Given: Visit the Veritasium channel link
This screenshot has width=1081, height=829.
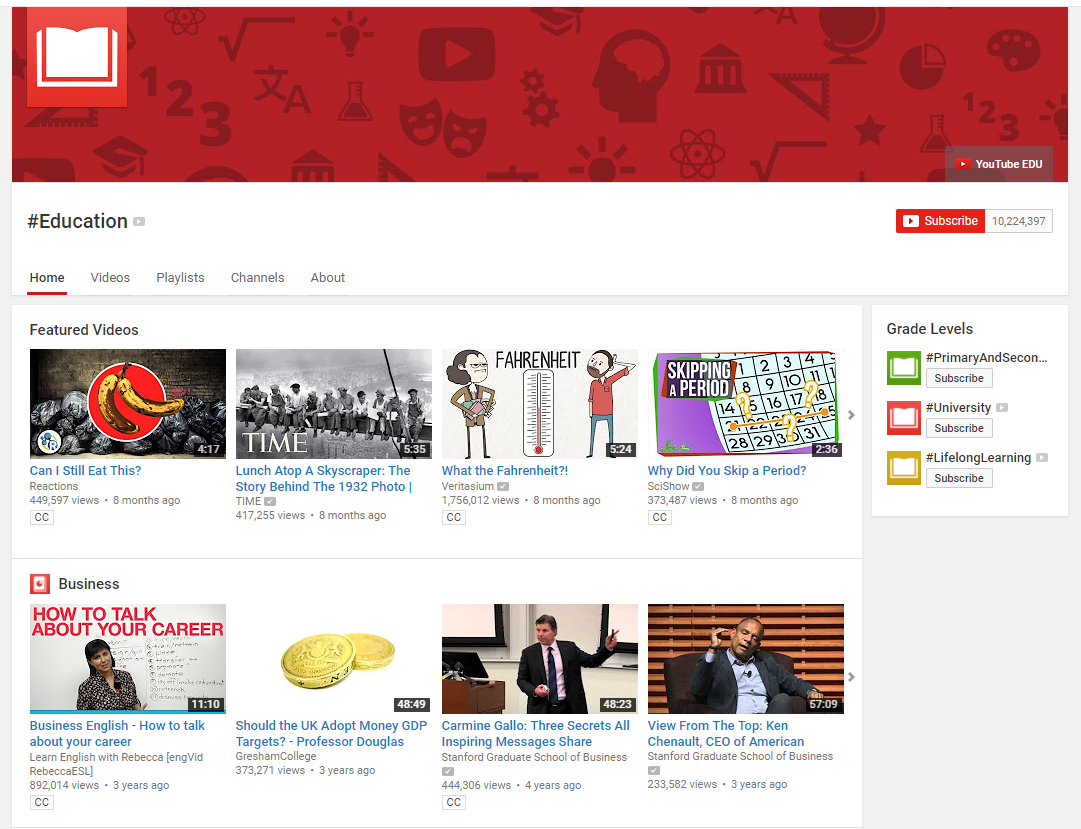Looking at the screenshot, I should [468, 486].
